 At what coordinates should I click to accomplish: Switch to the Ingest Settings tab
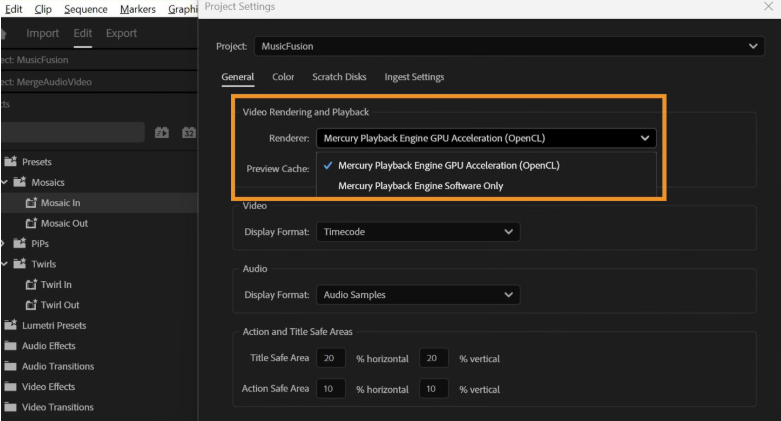tap(414, 77)
